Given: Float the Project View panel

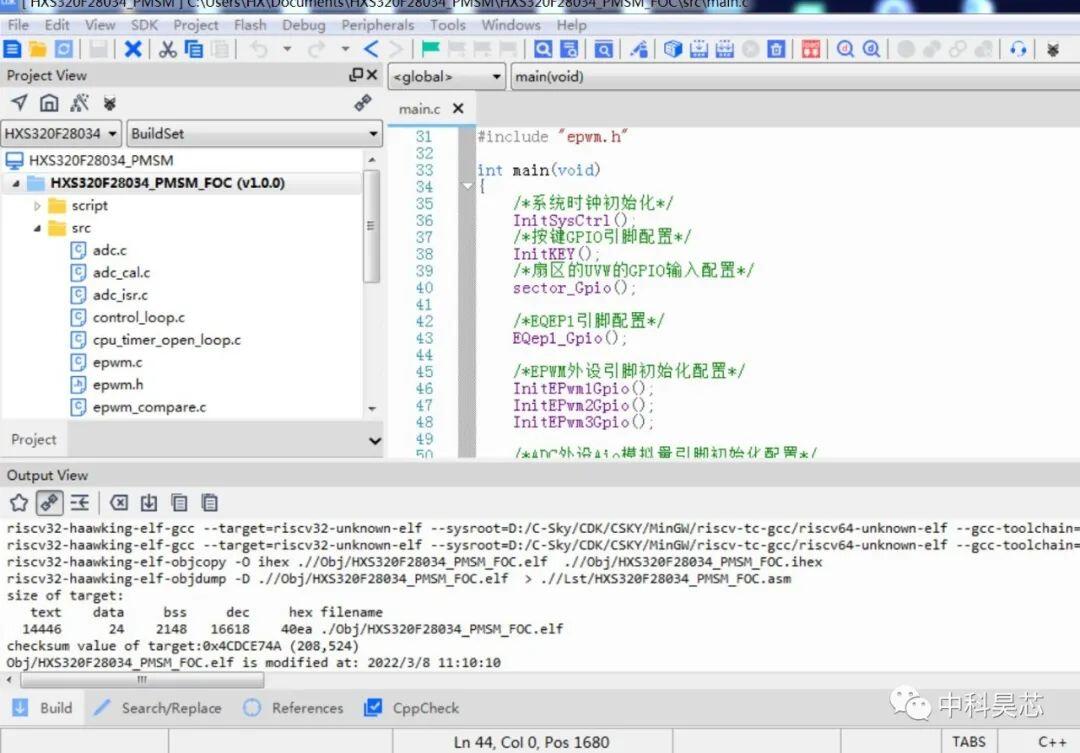Looking at the screenshot, I should pos(356,74).
